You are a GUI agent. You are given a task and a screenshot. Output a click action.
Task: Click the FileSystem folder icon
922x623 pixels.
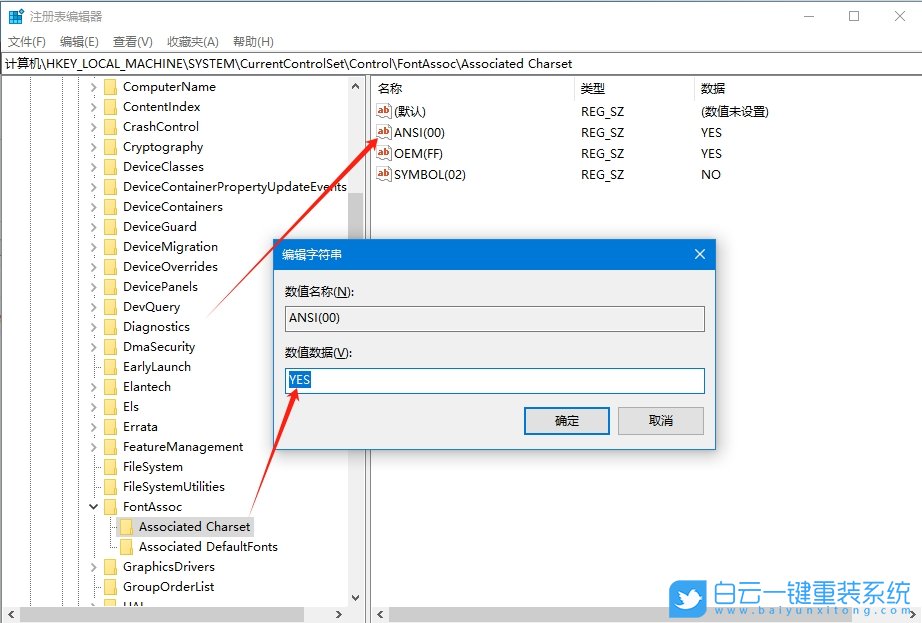pyautogui.click(x=110, y=466)
